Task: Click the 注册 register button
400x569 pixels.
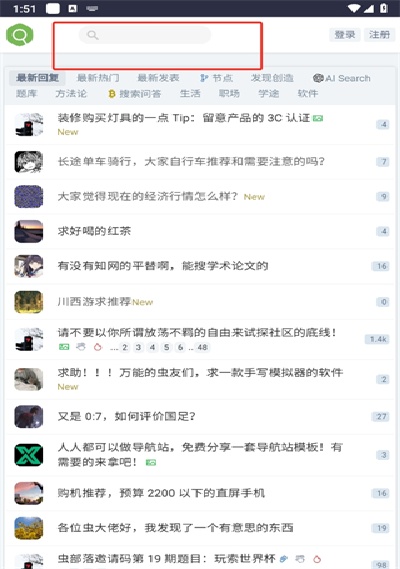Action: click(x=379, y=35)
